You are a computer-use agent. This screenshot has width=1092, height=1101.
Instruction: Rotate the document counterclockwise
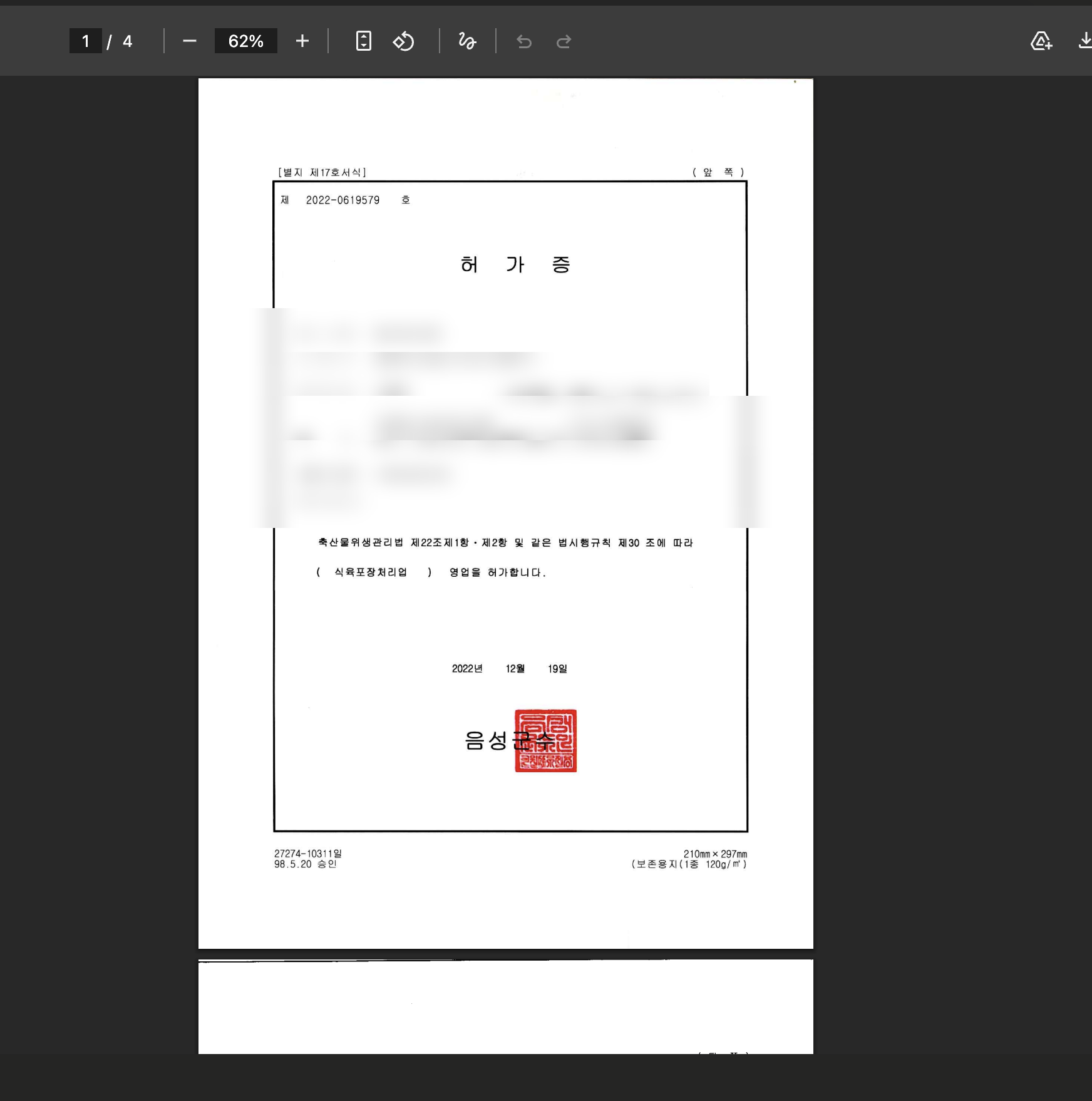pos(404,41)
